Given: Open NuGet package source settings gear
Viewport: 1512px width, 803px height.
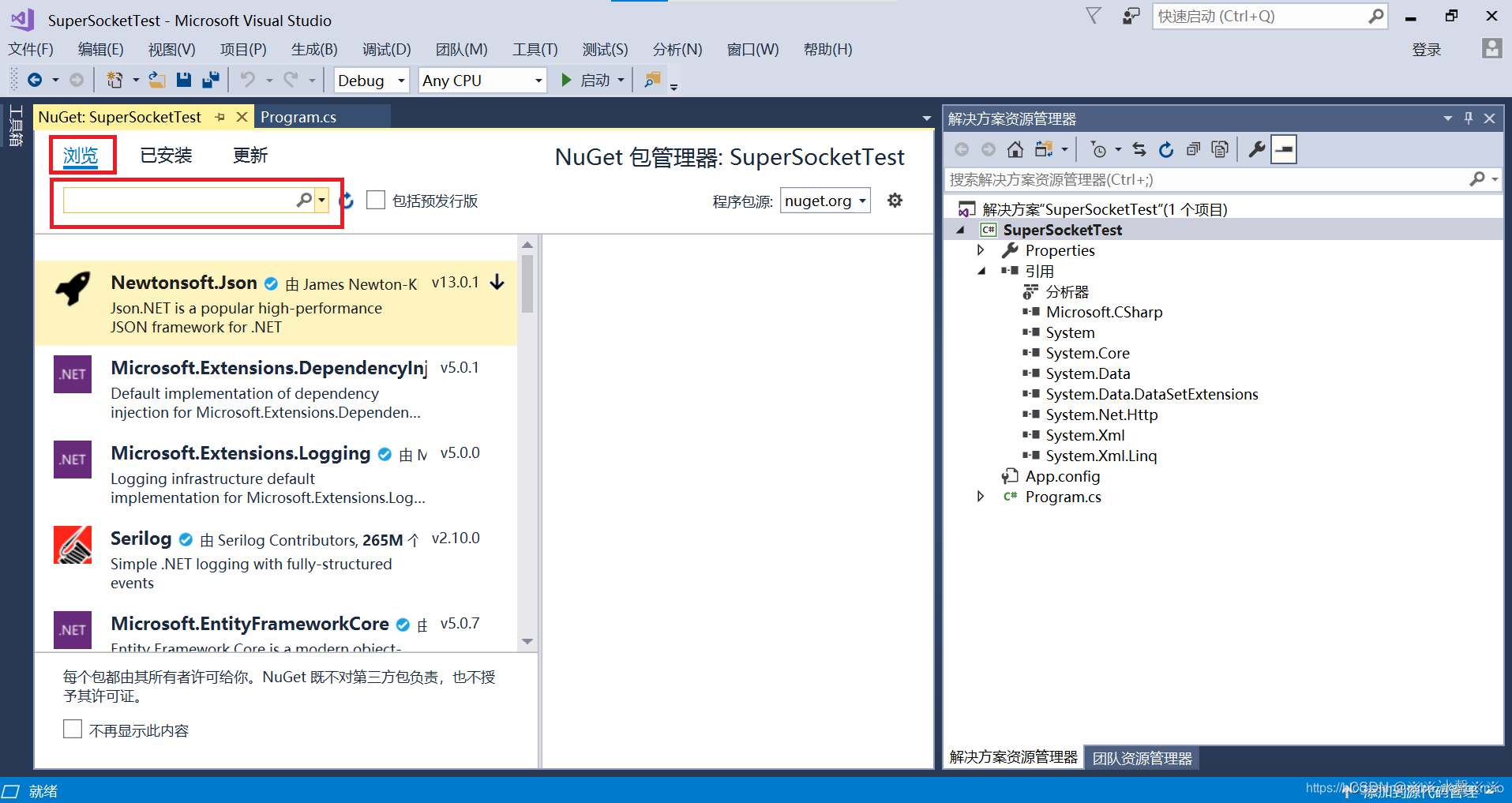Looking at the screenshot, I should pos(895,200).
